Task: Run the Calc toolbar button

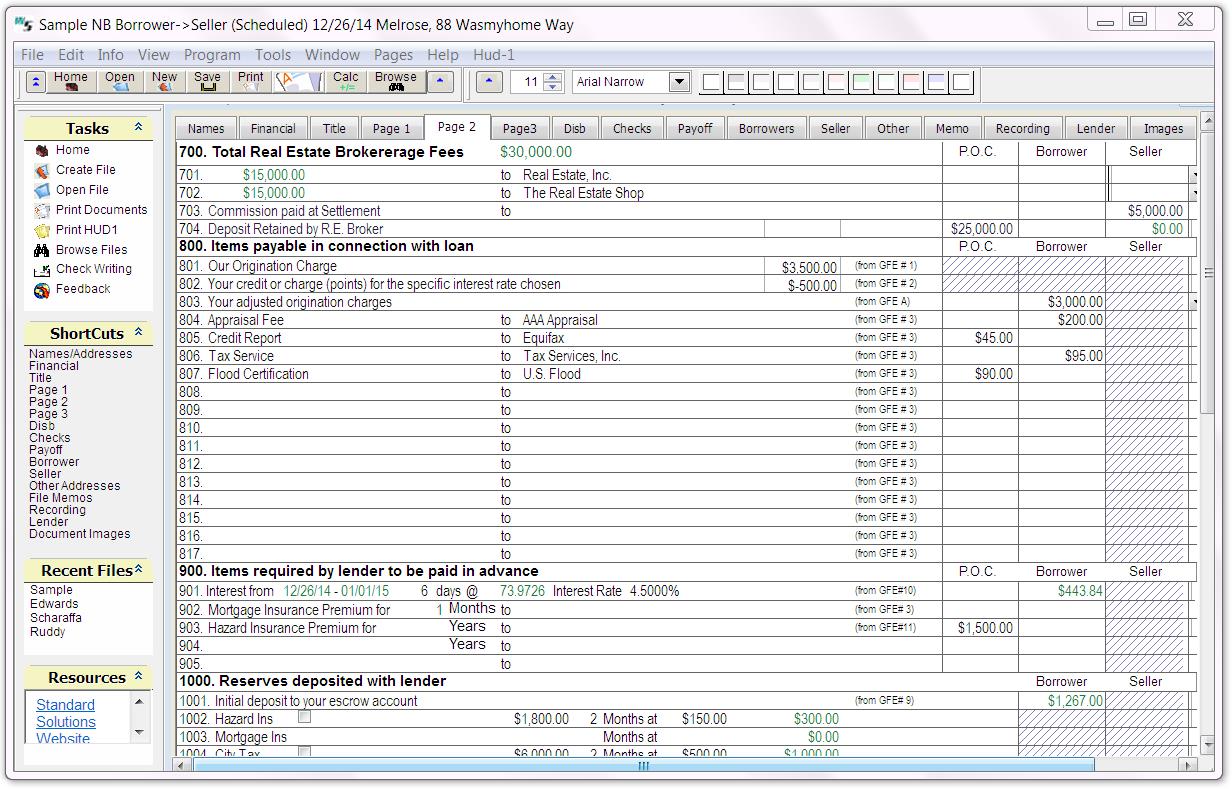Action: coord(346,82)
